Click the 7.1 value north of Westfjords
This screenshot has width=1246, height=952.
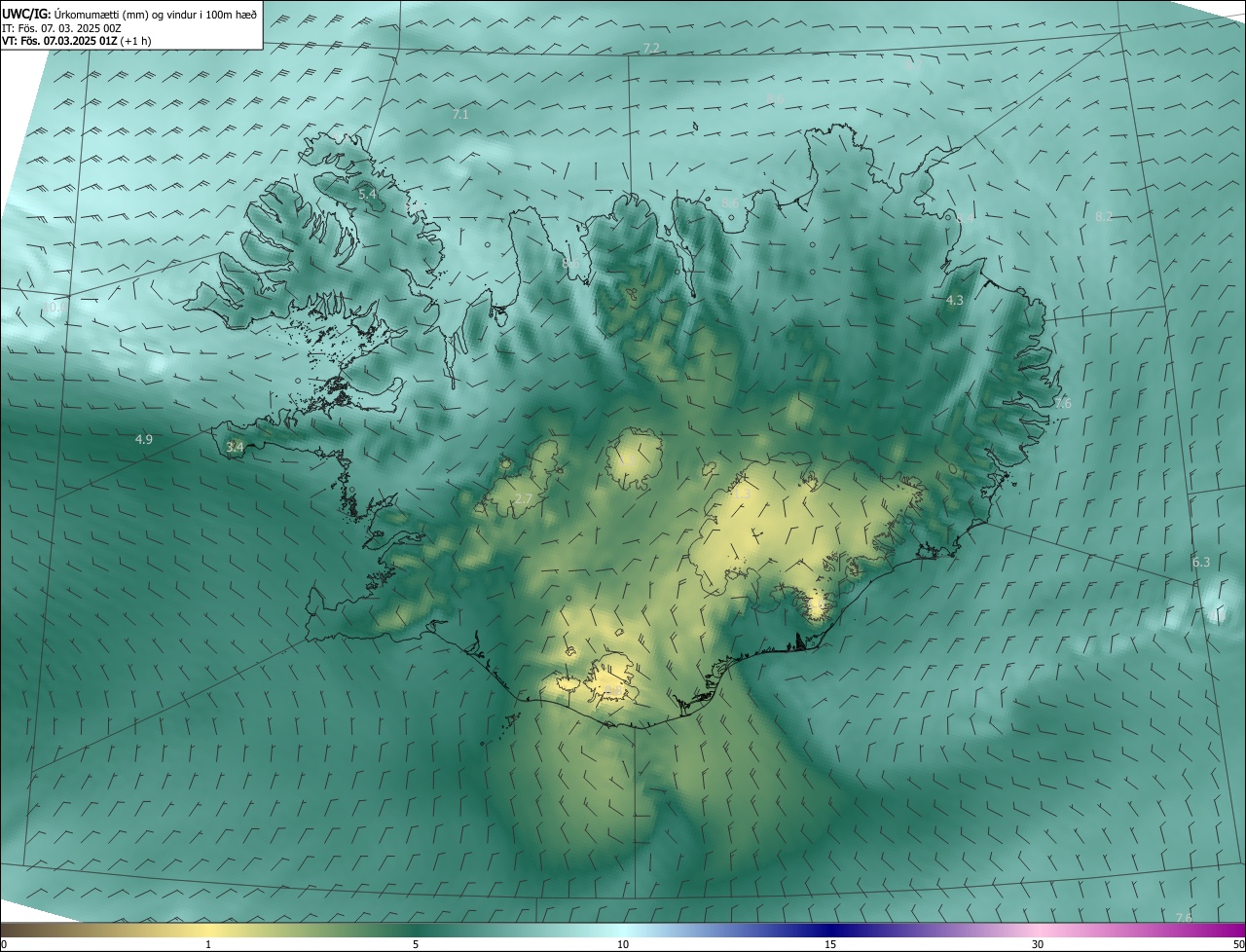pos(460,114)
